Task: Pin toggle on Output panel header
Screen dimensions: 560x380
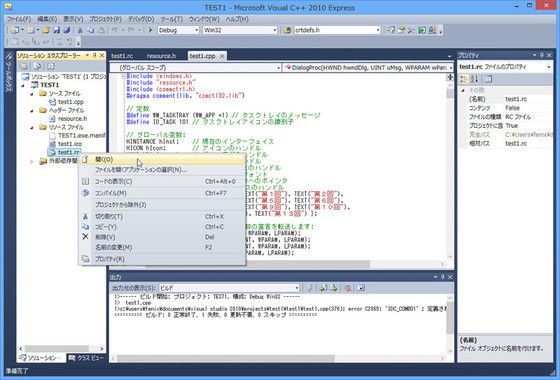Action: pyautogui.click(x=442, y=277)
